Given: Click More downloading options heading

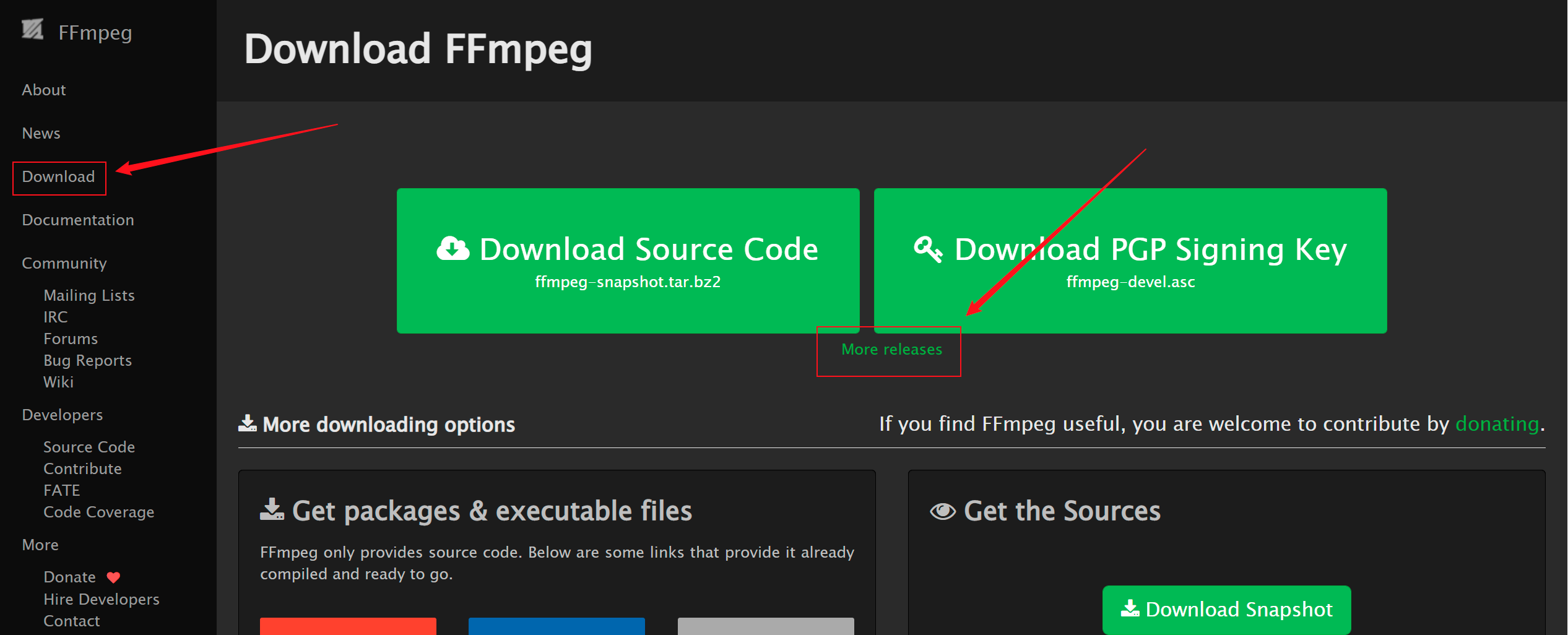Looking at the screenshot, I should pos(389,425).
